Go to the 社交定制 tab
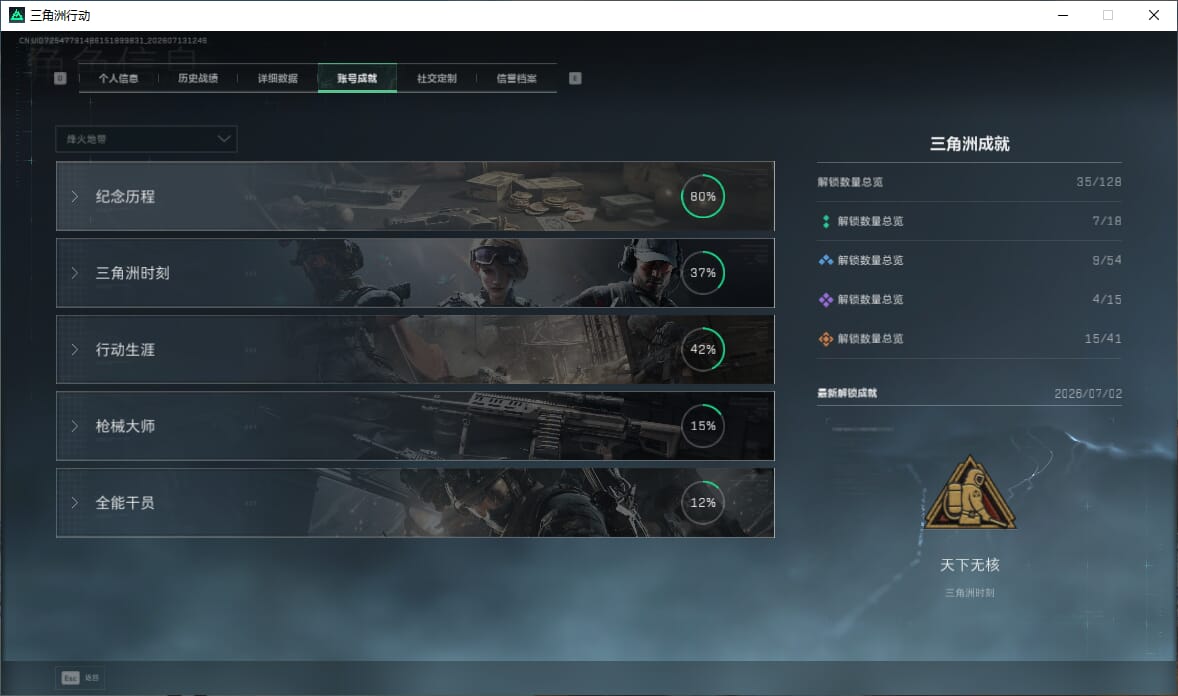Screen dimensions: 1178x696 [x=437, y=78]
